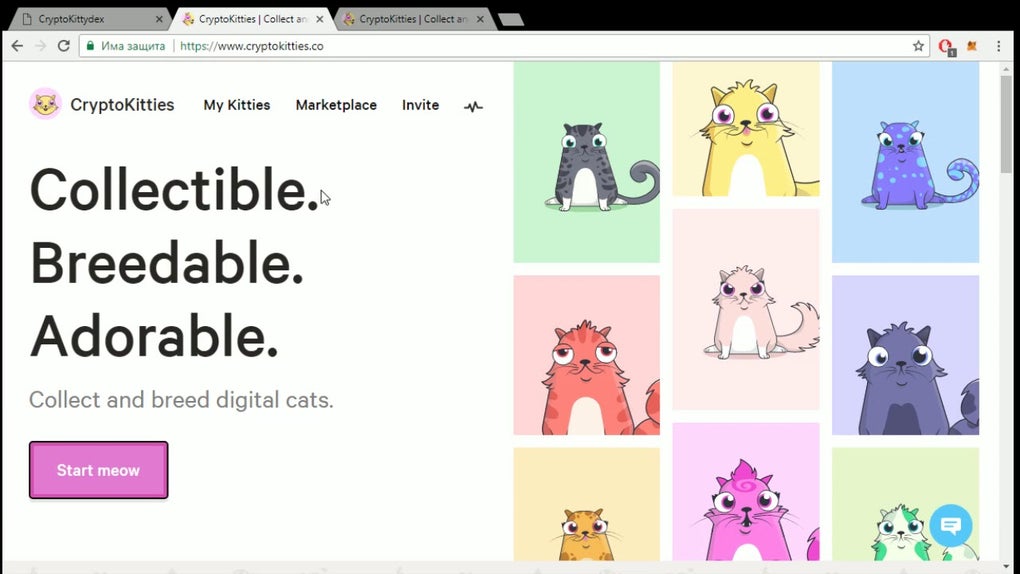Viewport: 1020px width, 574px height.
Task: Click the browser forward arrow
Action: tap(40, 46)
